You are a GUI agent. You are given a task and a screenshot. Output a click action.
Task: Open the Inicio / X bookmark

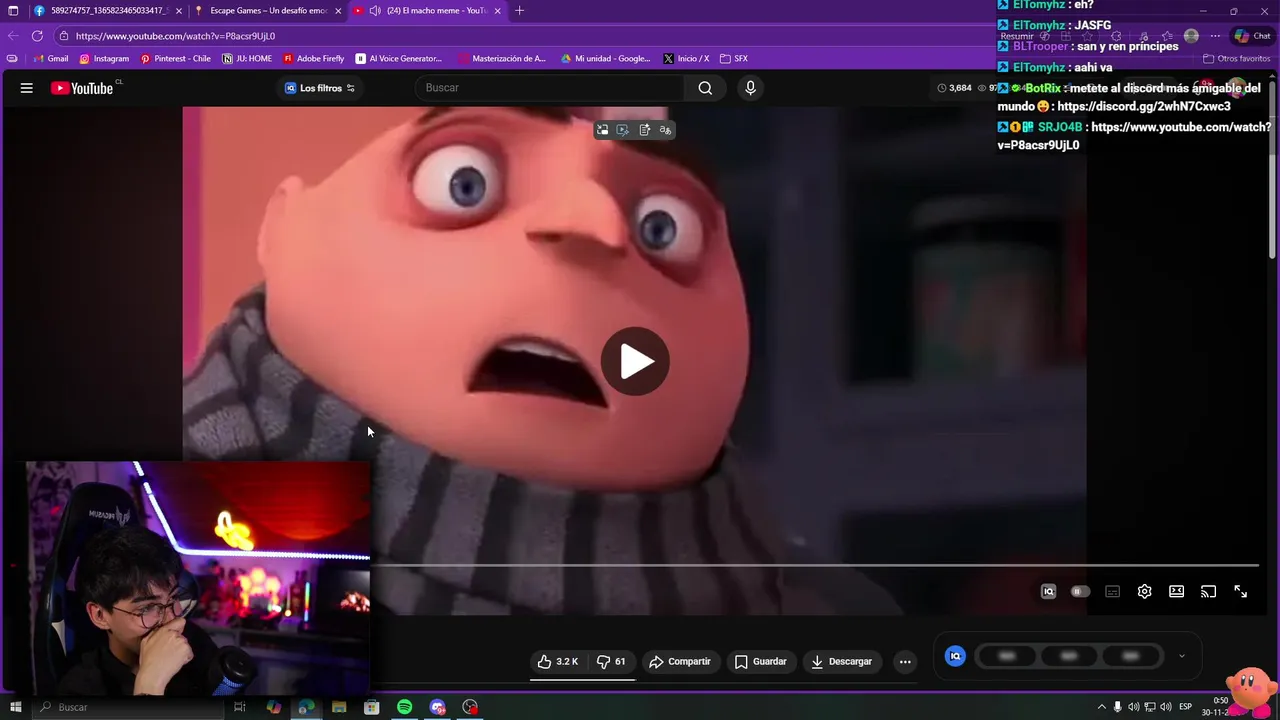[686, 59]
